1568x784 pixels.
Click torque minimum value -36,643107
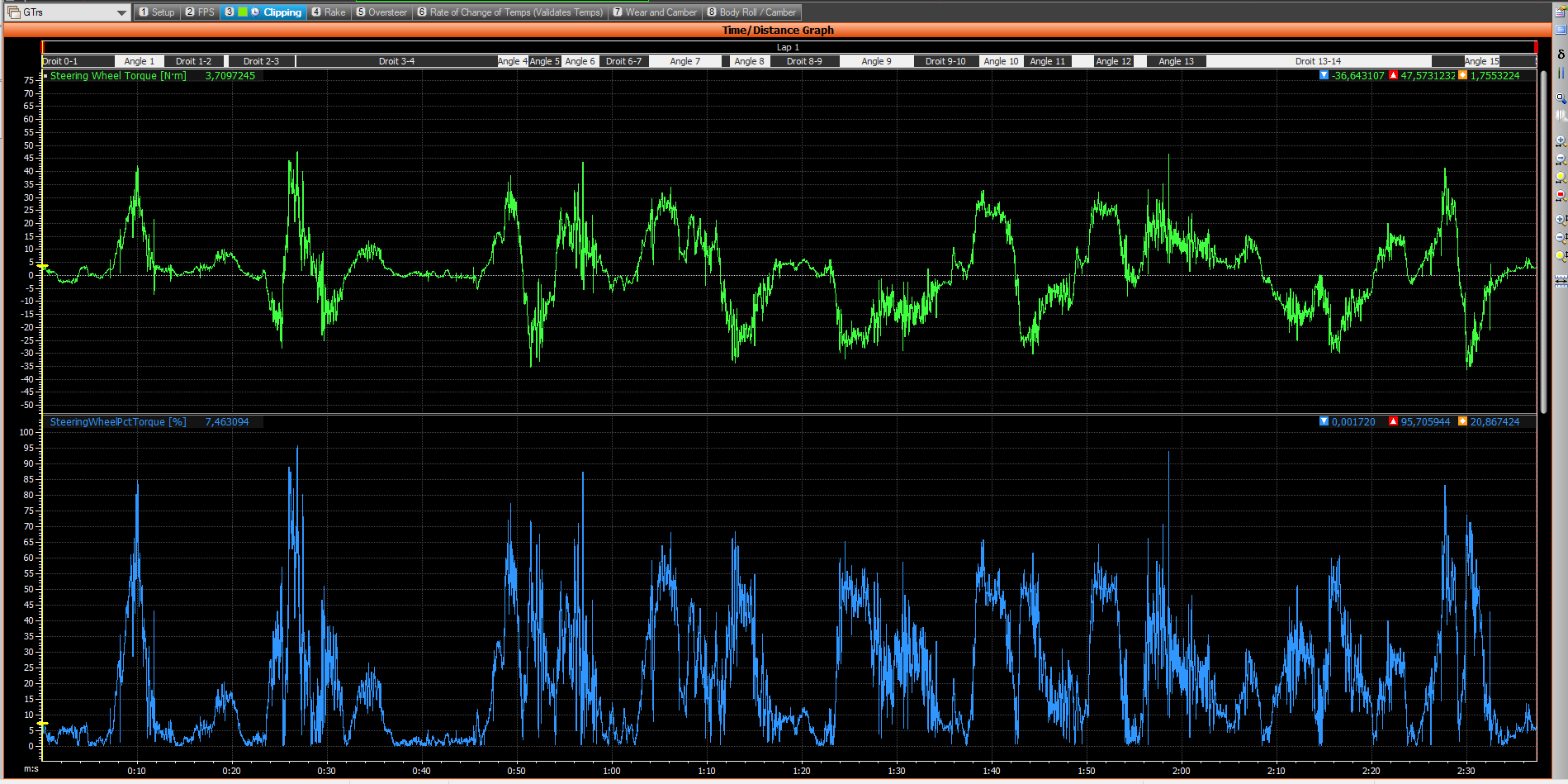click(x=1358, y=75)
